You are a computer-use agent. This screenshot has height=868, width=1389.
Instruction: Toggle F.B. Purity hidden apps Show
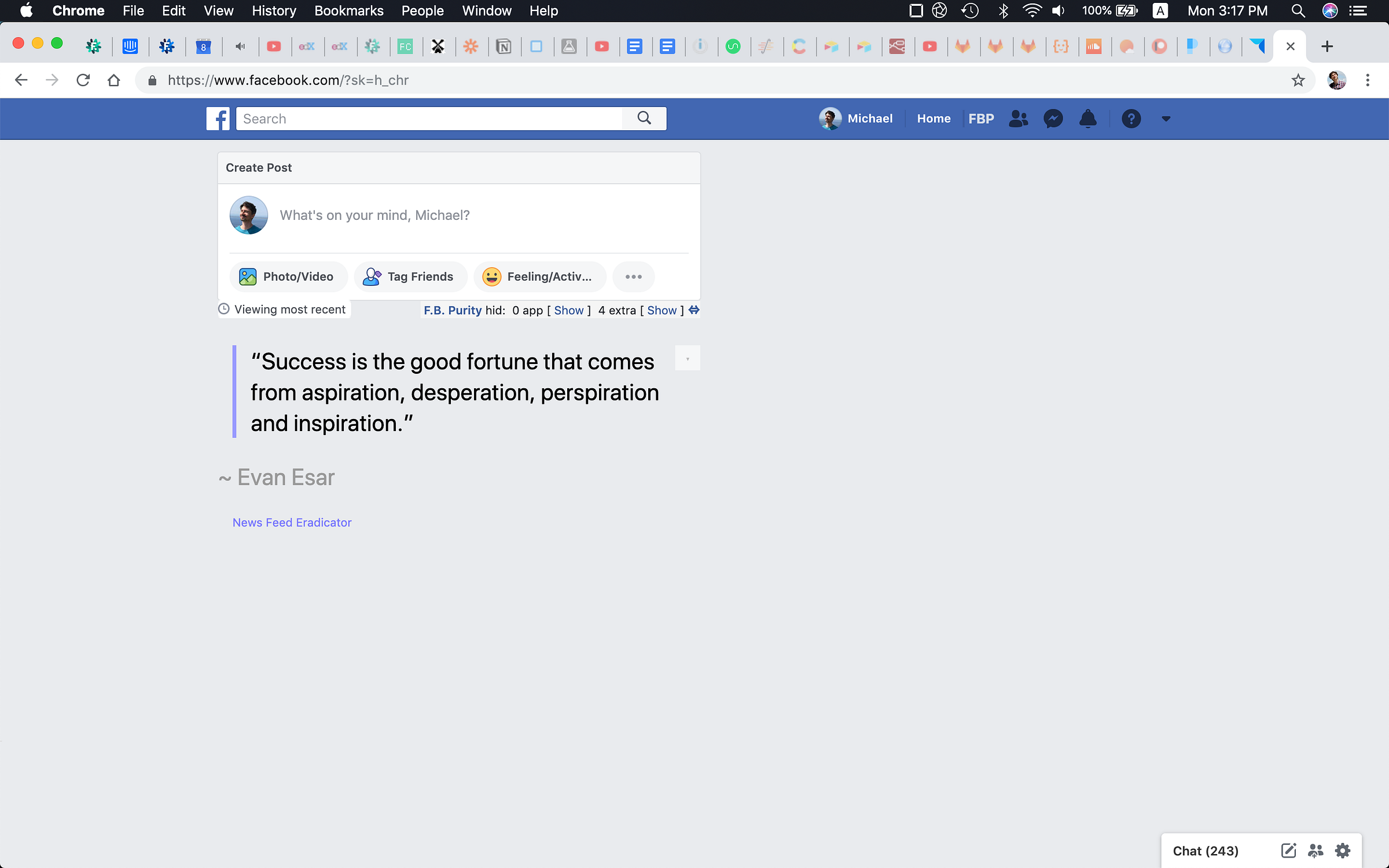568,310
